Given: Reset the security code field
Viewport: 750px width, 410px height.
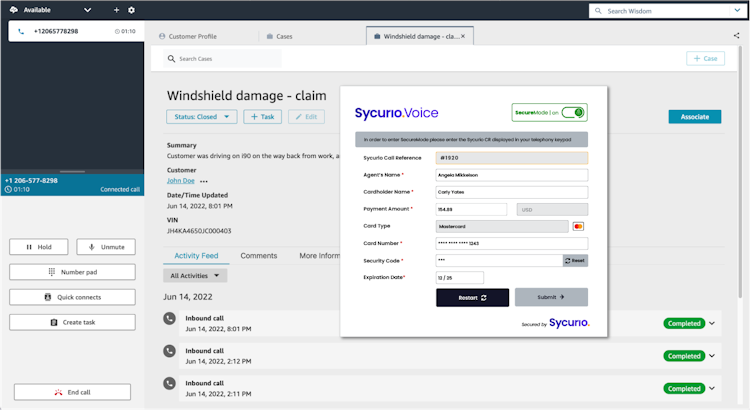Looking at the screenshot, I should (x=575, y=260).
